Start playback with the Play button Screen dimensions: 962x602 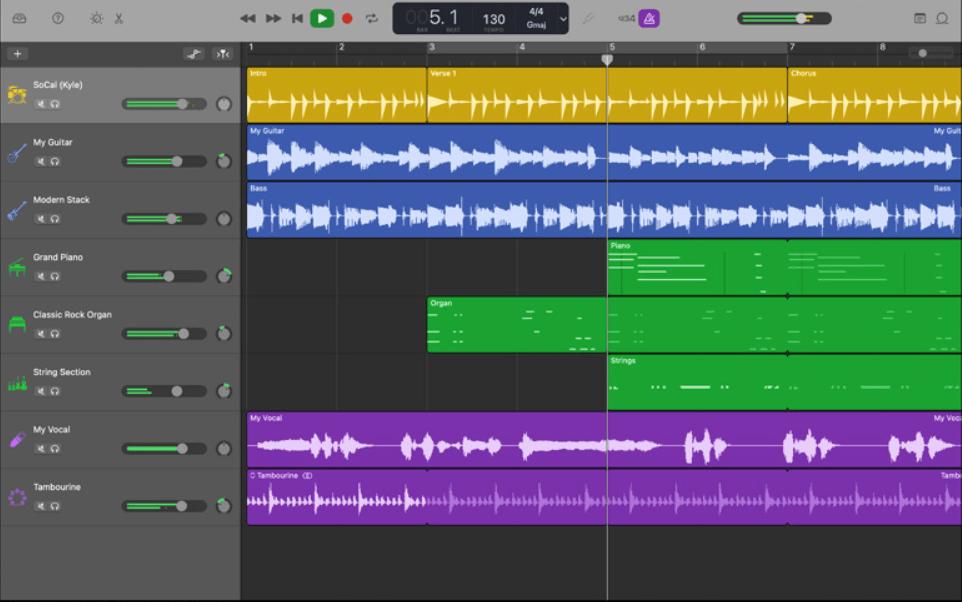click(x=321, y=17)
